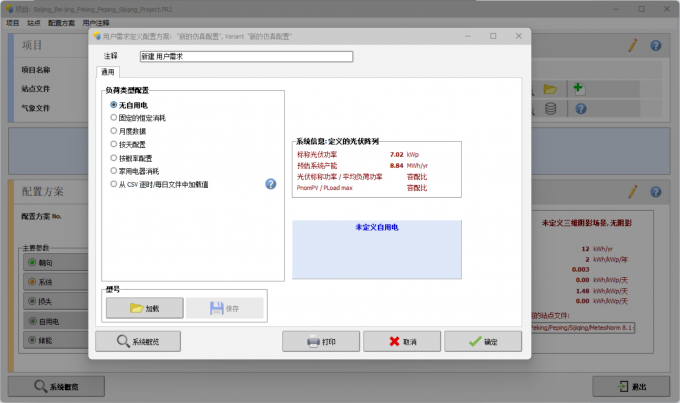Screen dimensions: 680x403
Task: Click help icon in 配置方案 panel header
Action: tap(656, 191)
